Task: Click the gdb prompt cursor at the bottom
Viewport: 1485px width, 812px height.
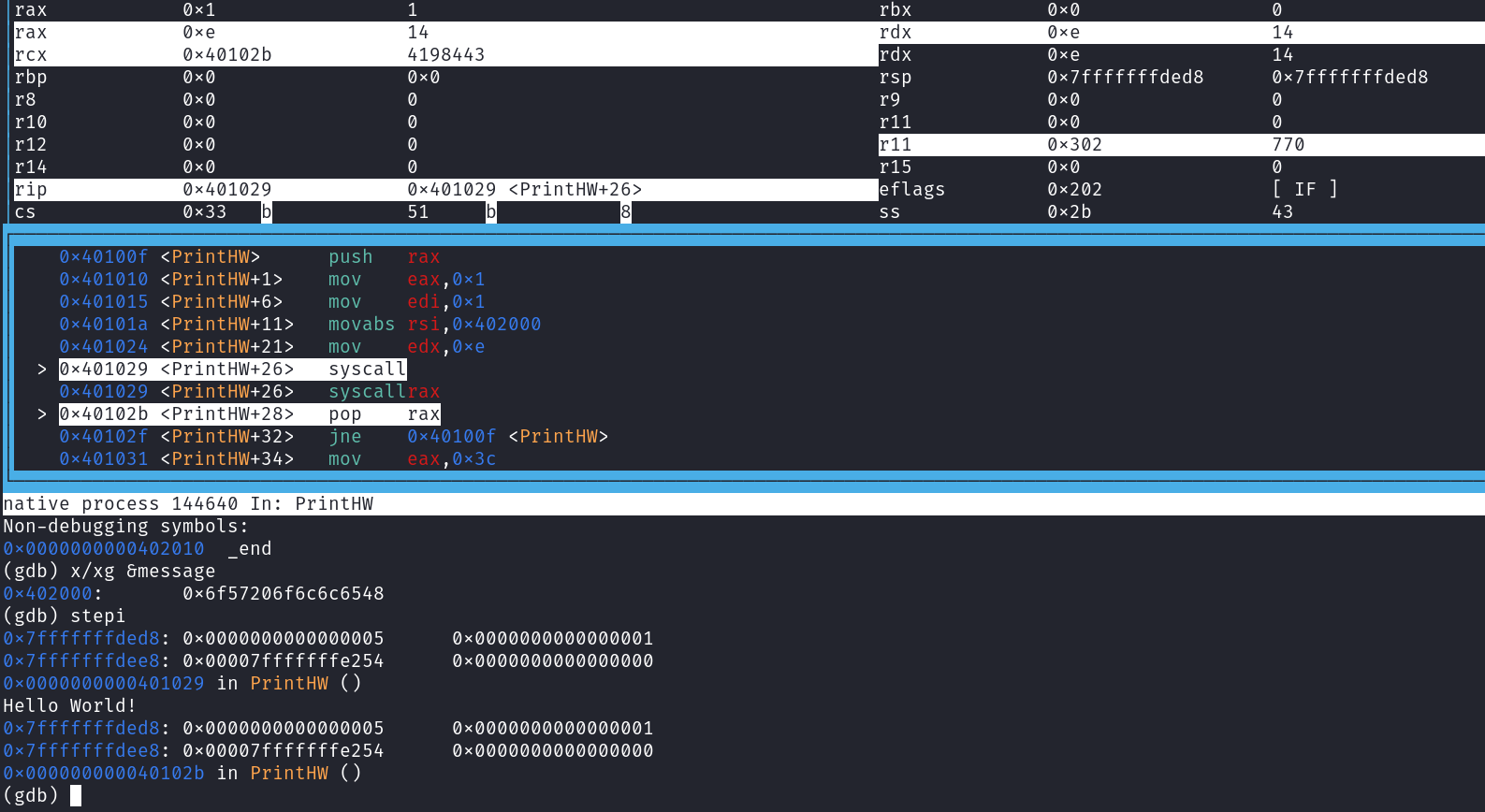Action: (x=76, y=796)
